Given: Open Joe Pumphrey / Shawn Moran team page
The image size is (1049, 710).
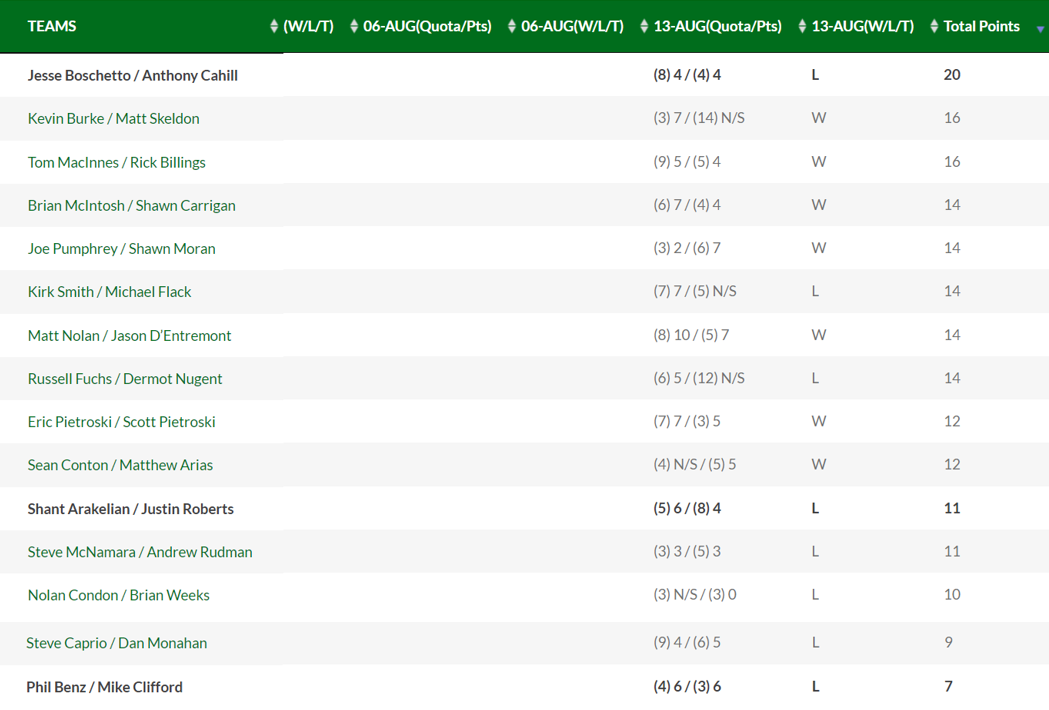Looking at the screenshot, I should pos(121,248).
